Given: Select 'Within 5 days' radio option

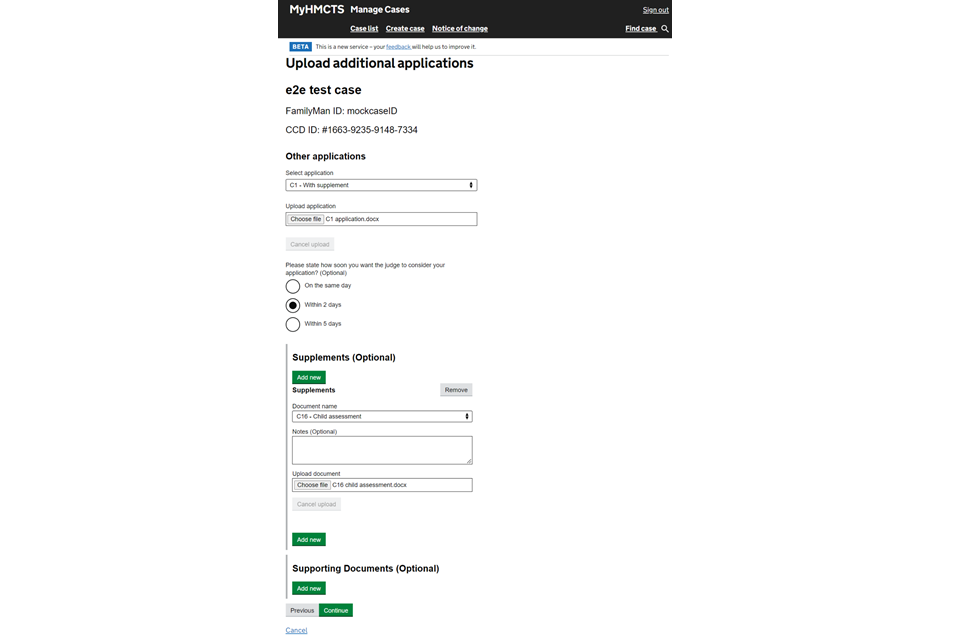Looking at the screenshot, I should coord(293,324).
